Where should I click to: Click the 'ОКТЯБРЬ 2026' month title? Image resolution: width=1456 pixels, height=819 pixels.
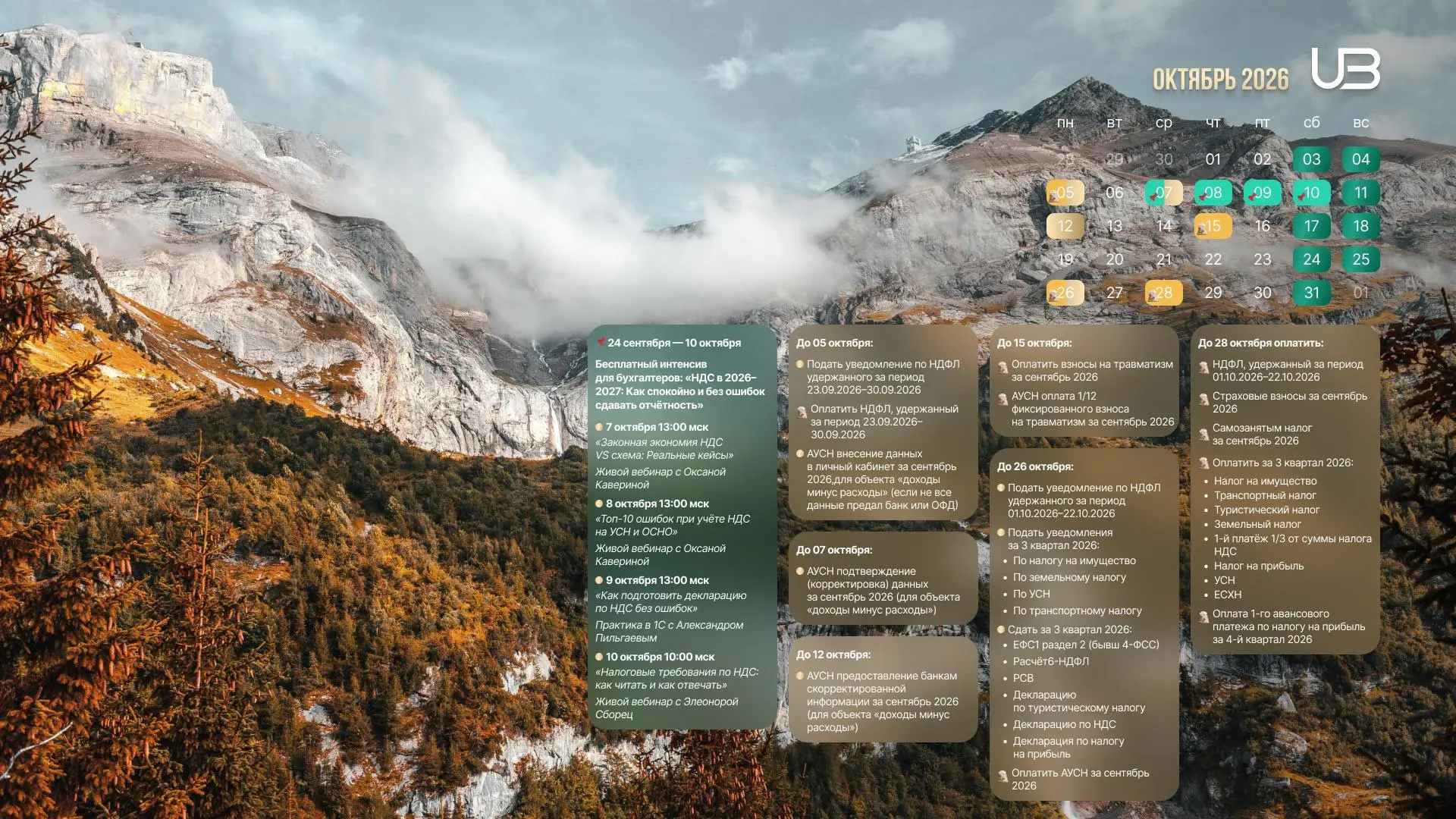click(1220, 79)
